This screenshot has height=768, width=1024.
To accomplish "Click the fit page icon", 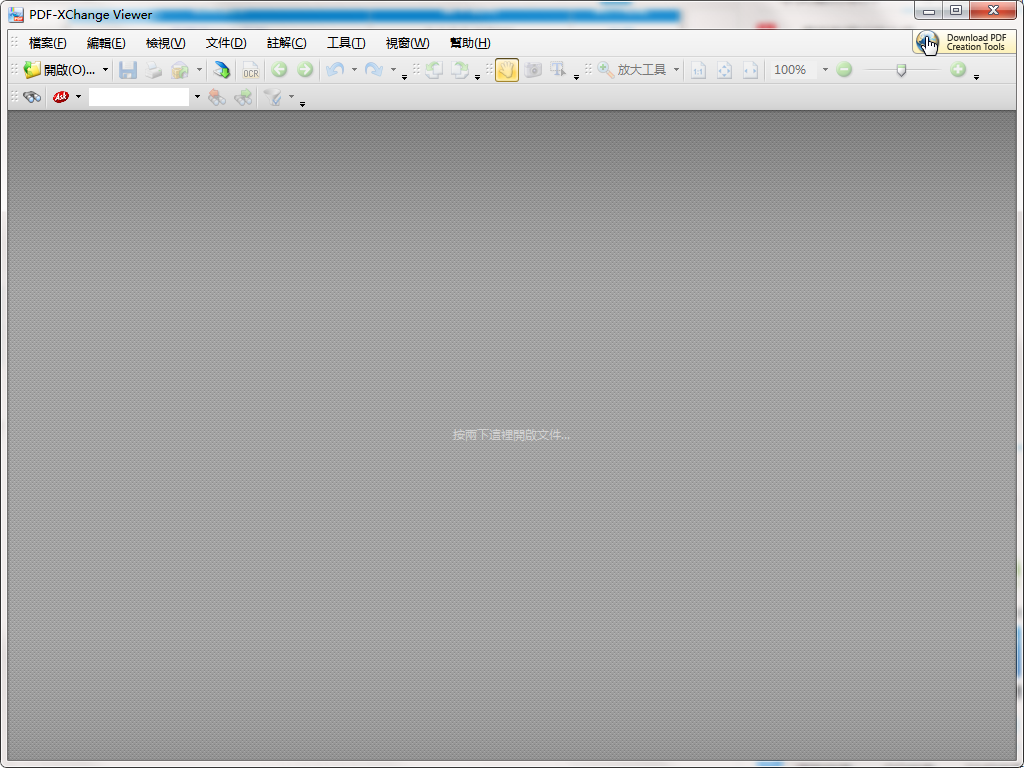I will [x=724, y=70].
